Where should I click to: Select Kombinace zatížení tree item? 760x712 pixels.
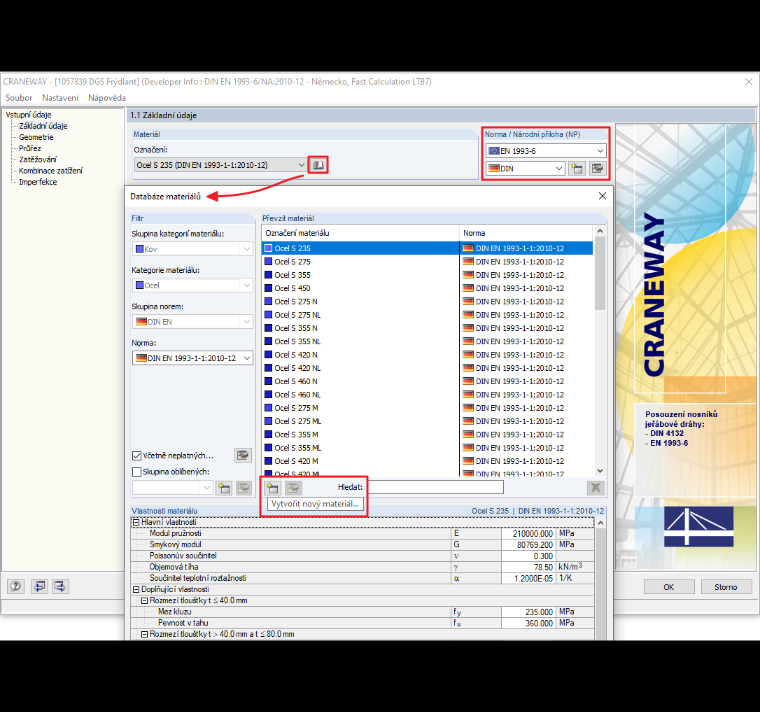[51, 171]
